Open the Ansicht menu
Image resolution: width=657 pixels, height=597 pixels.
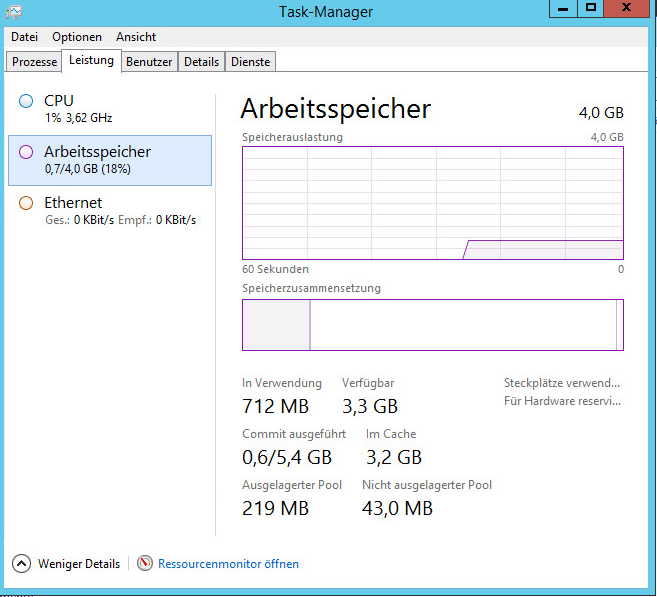point(136,37)
